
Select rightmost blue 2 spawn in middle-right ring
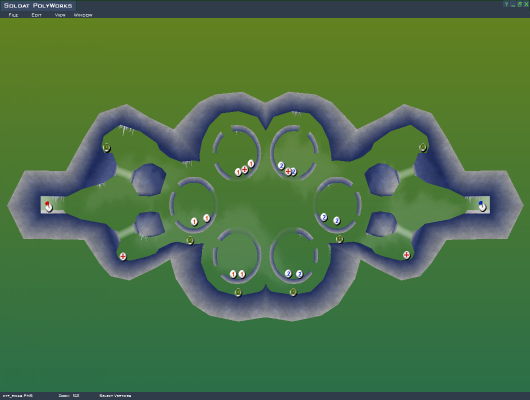point(337,221)
